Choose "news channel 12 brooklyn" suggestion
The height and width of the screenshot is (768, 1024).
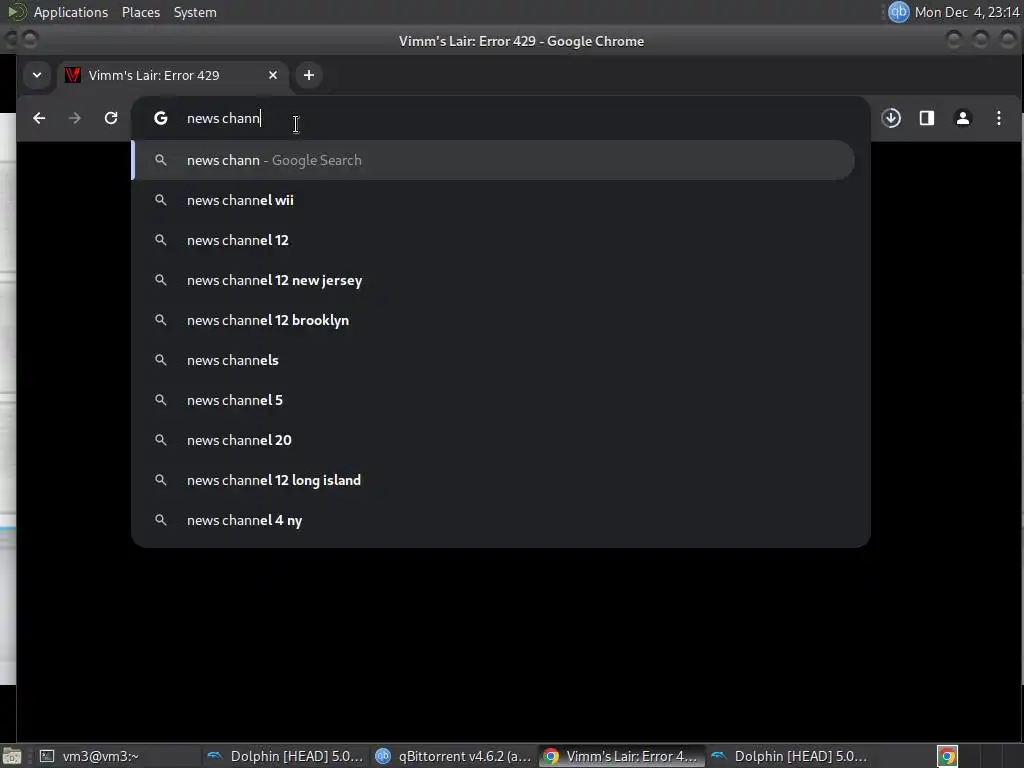coord(494,320)
